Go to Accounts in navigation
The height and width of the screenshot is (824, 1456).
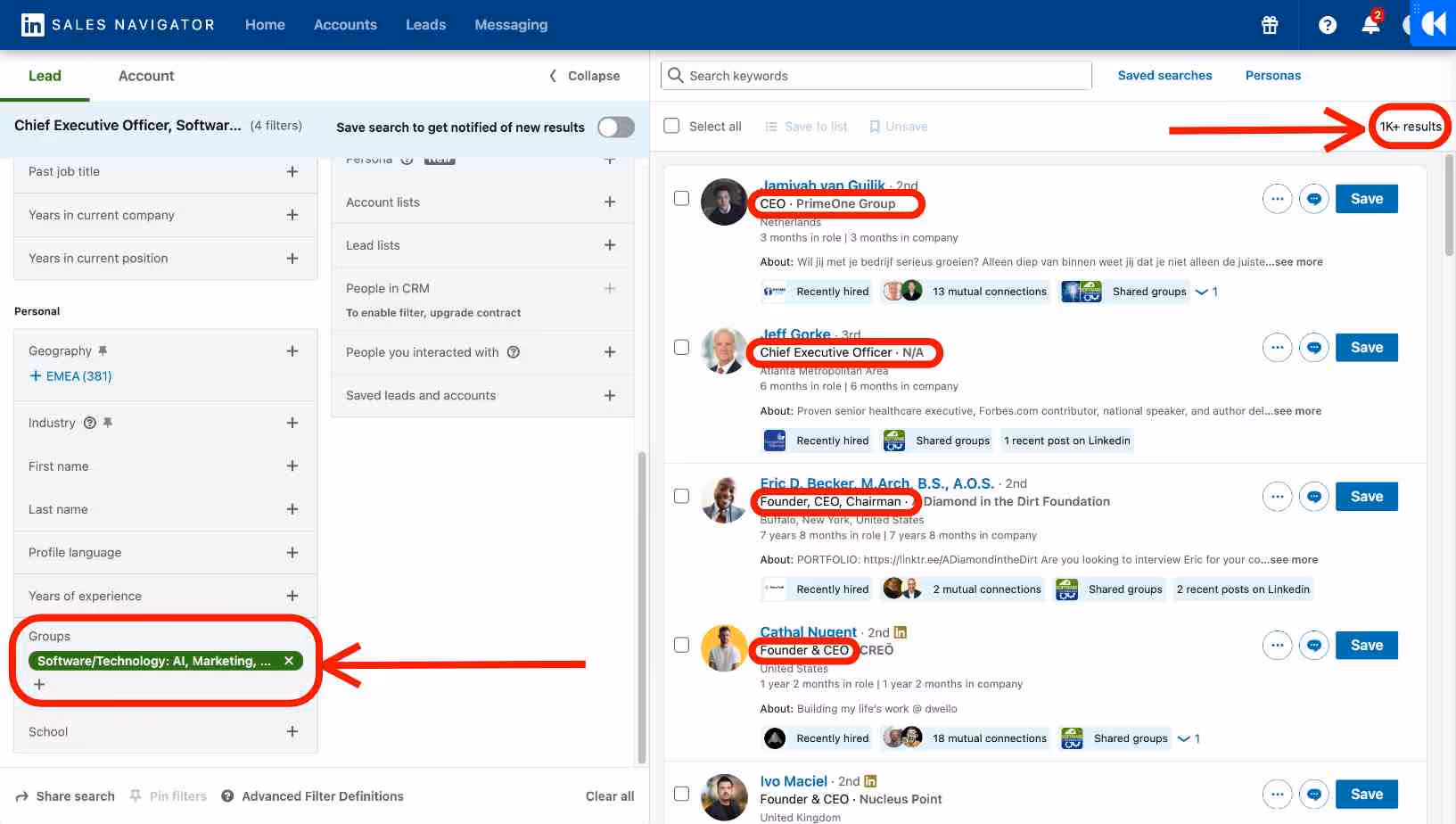345,25
